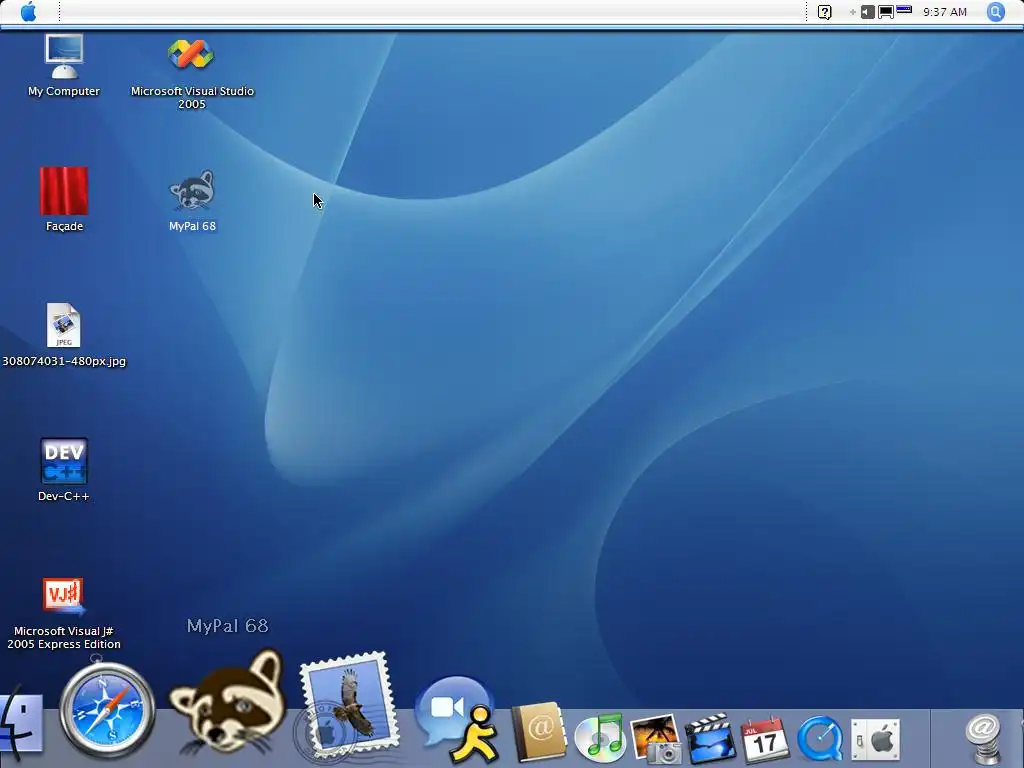
Task: Click the monitor display tray icon
Action: pos(886,12)
